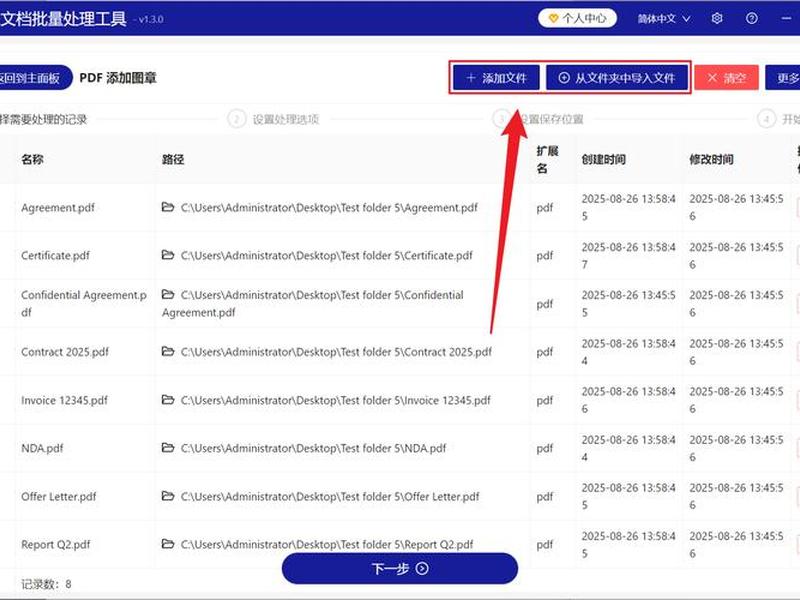Click path text ending in \Invoice 12345.pdf
800x600 pixels.
click(x=336, y=401)
